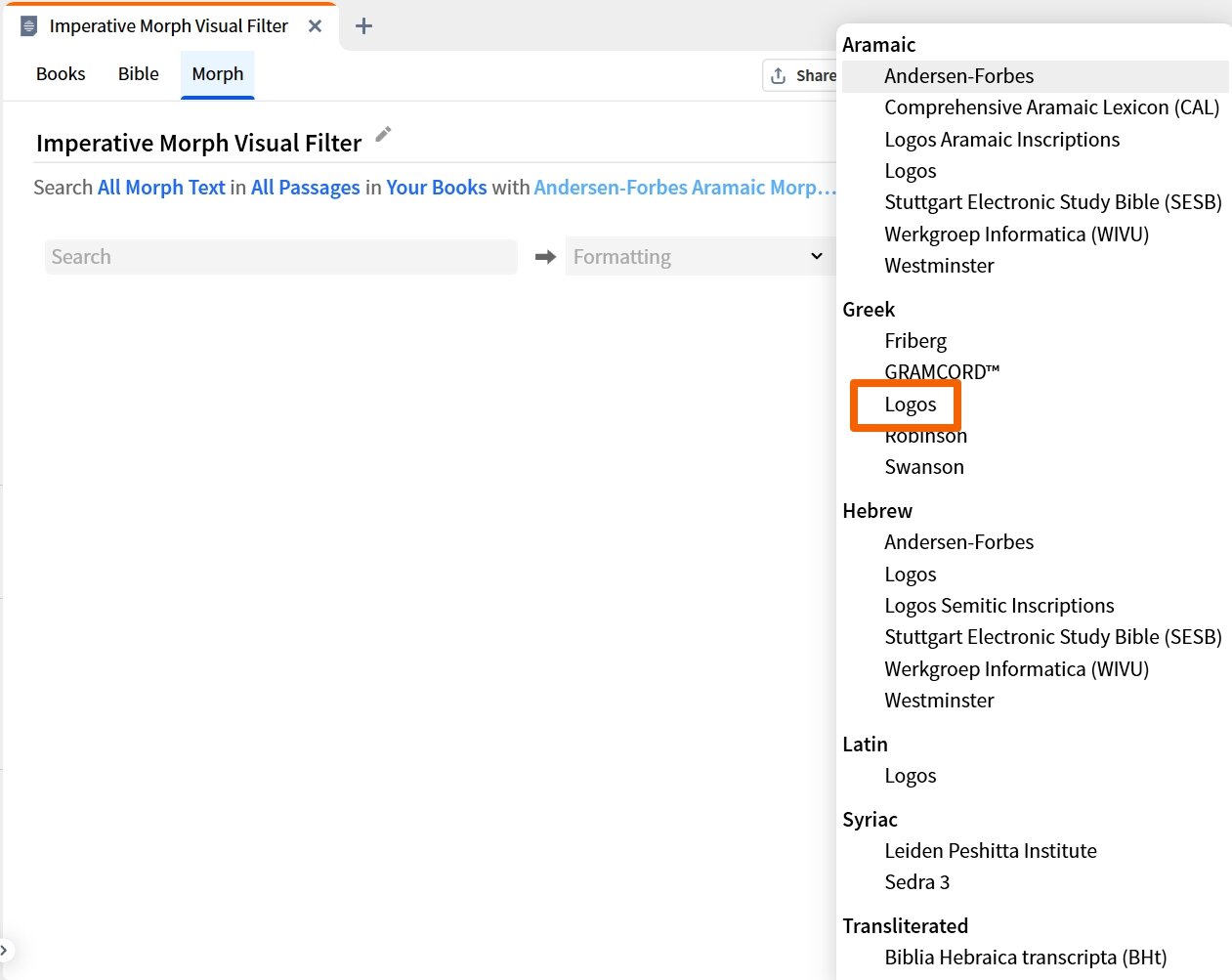Open a new tab with the plus icon
Viewport: 1232px width, 980px height.
363,26
